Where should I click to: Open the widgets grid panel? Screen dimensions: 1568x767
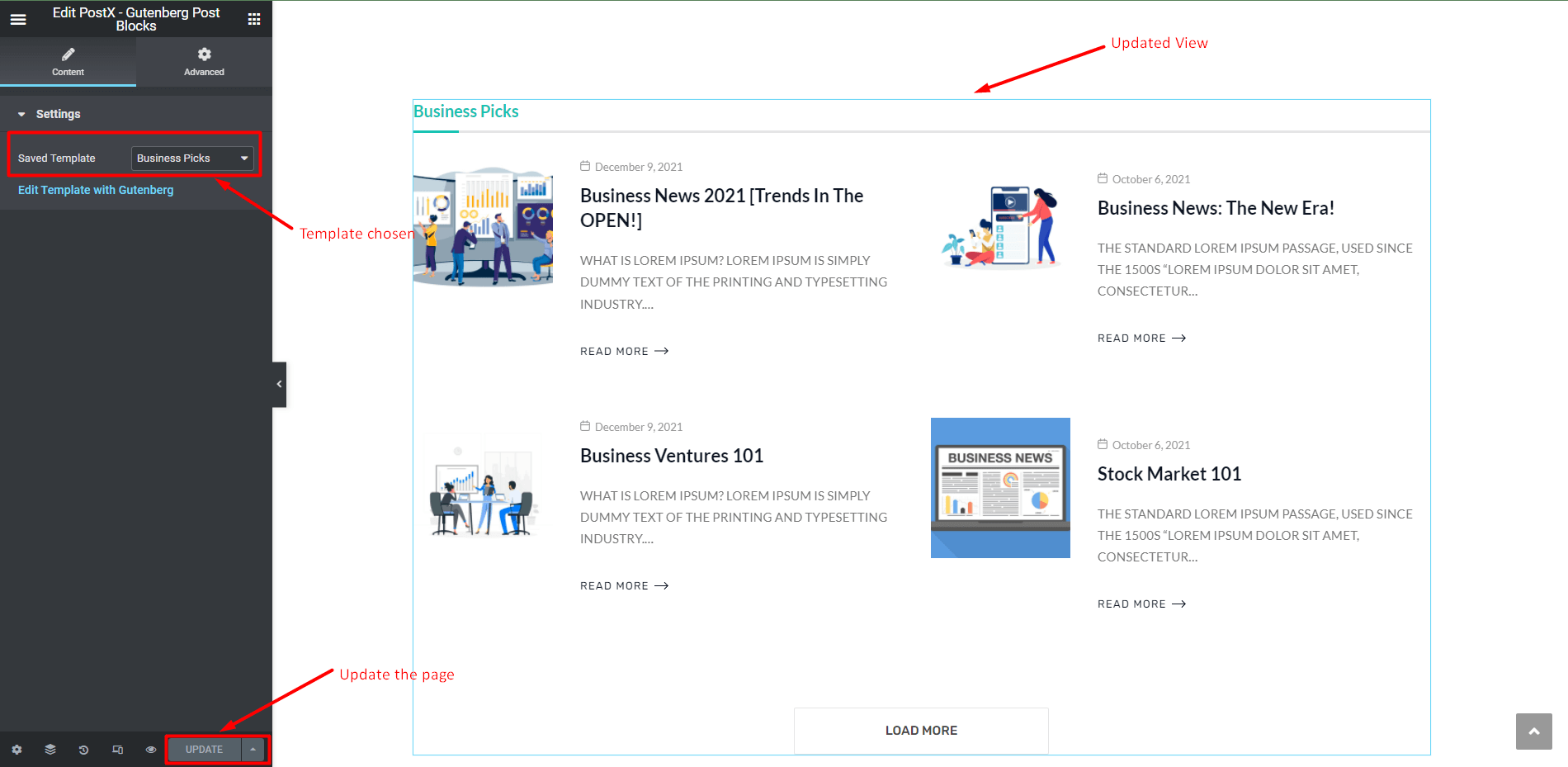click(x=254, y=19)
